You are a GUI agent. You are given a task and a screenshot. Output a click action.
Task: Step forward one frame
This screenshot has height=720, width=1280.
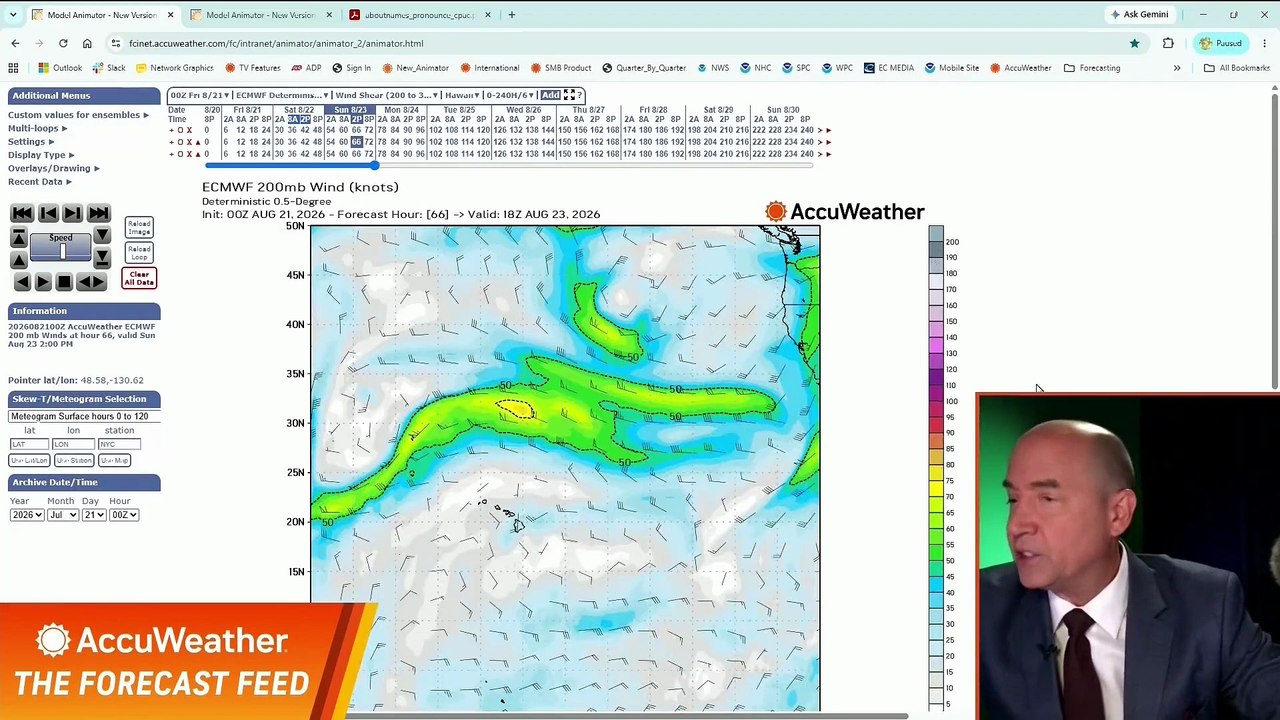tap(72, 213)
